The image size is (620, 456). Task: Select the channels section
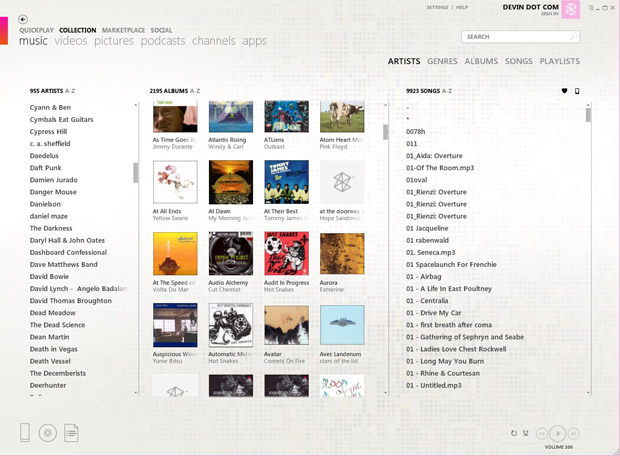(x=214, y=41)
